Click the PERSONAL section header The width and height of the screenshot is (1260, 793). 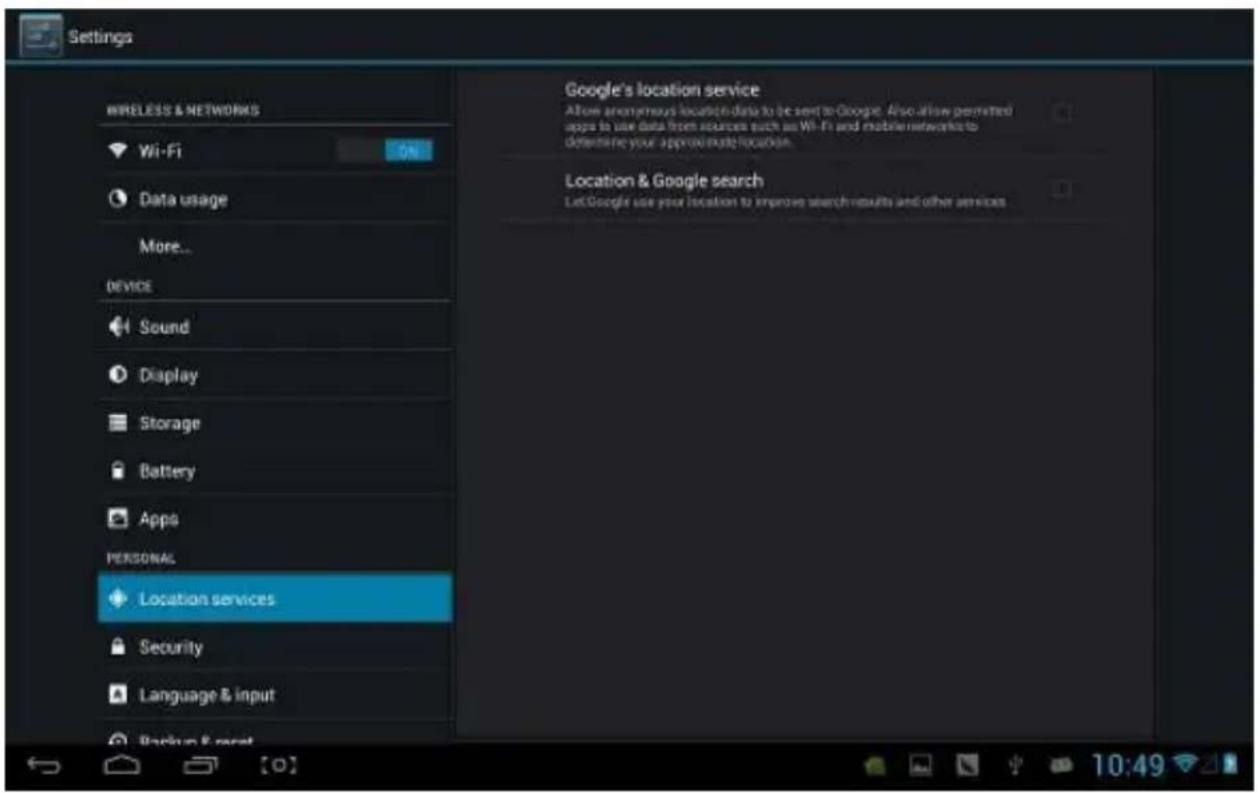coord(141,557)
